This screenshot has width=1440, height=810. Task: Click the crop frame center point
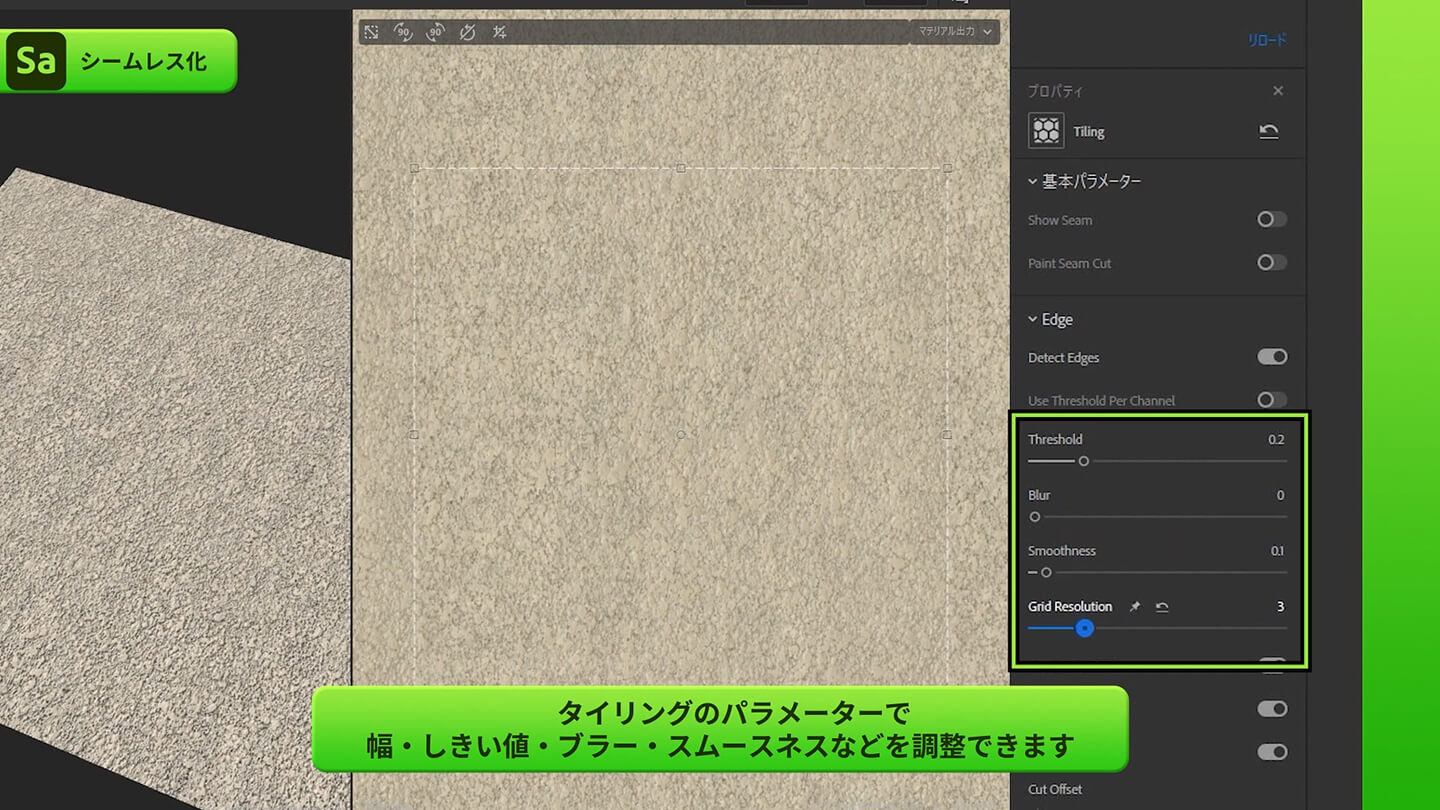[x=681, y=435]
